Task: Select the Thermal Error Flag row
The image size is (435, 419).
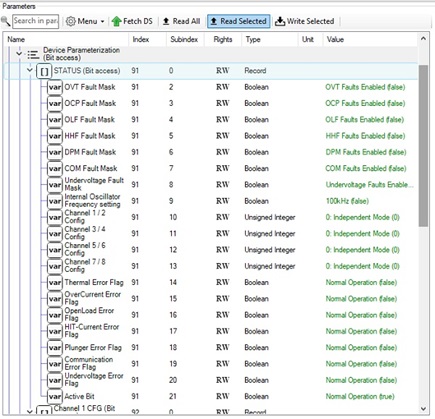Action: 210,283
